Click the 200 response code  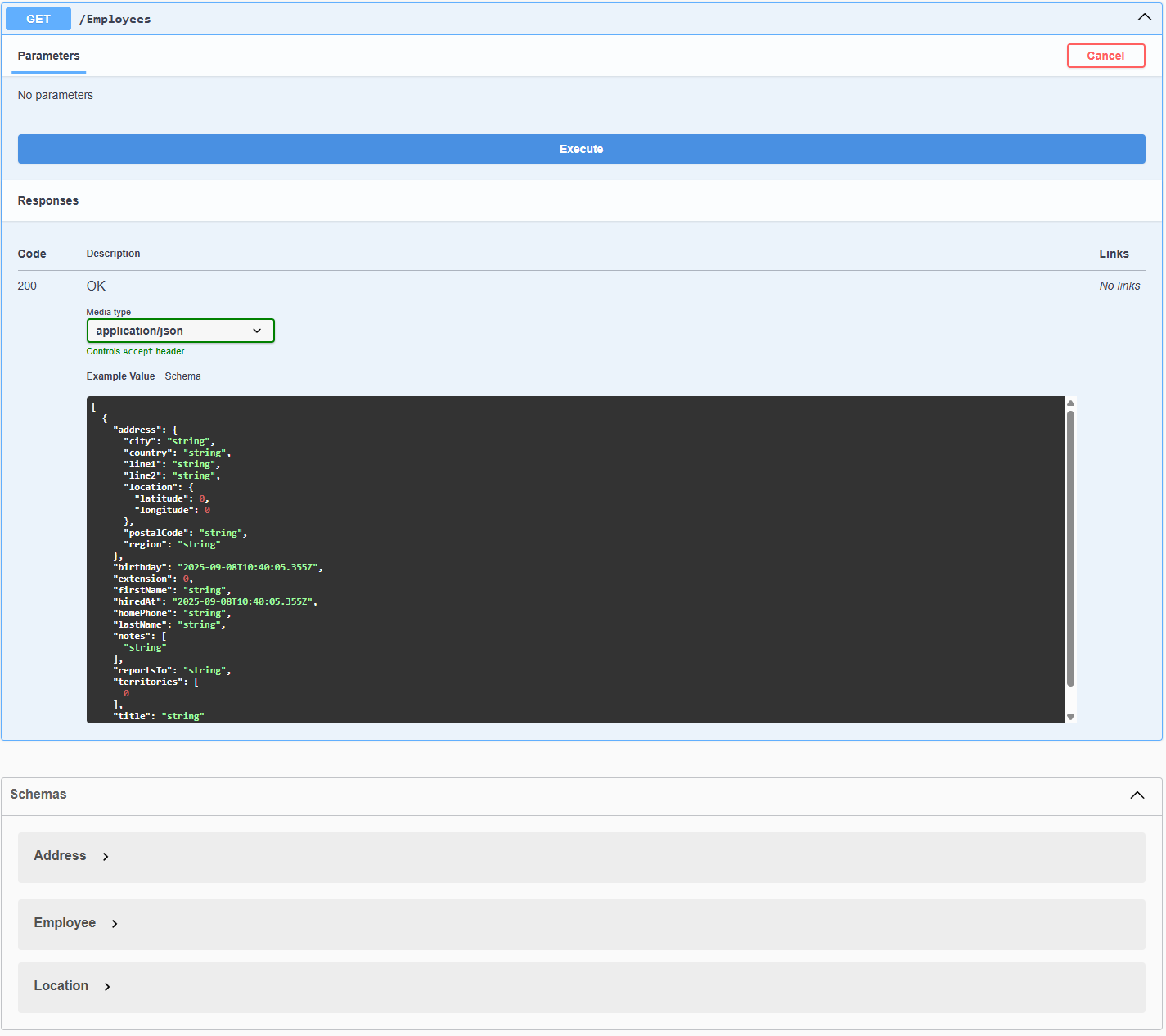(27, 286)
